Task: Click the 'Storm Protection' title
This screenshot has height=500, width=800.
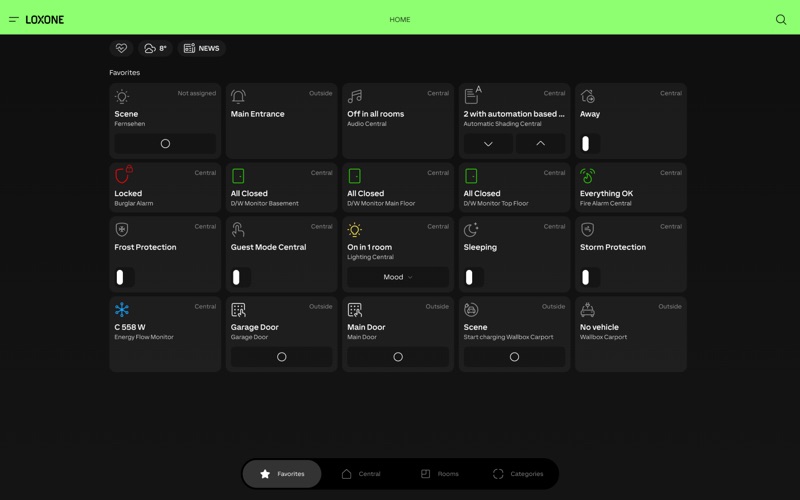Action: [613, 247]
